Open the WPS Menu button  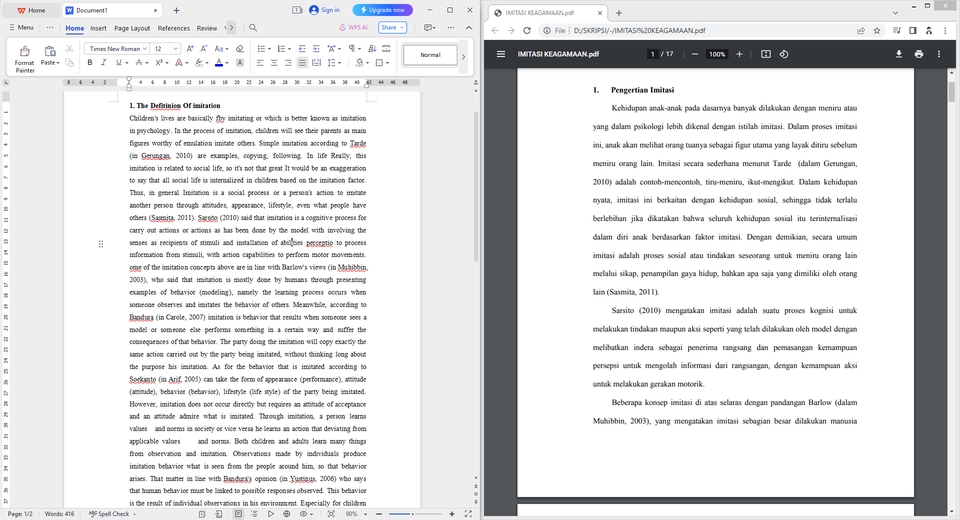(x=21, y=28)
